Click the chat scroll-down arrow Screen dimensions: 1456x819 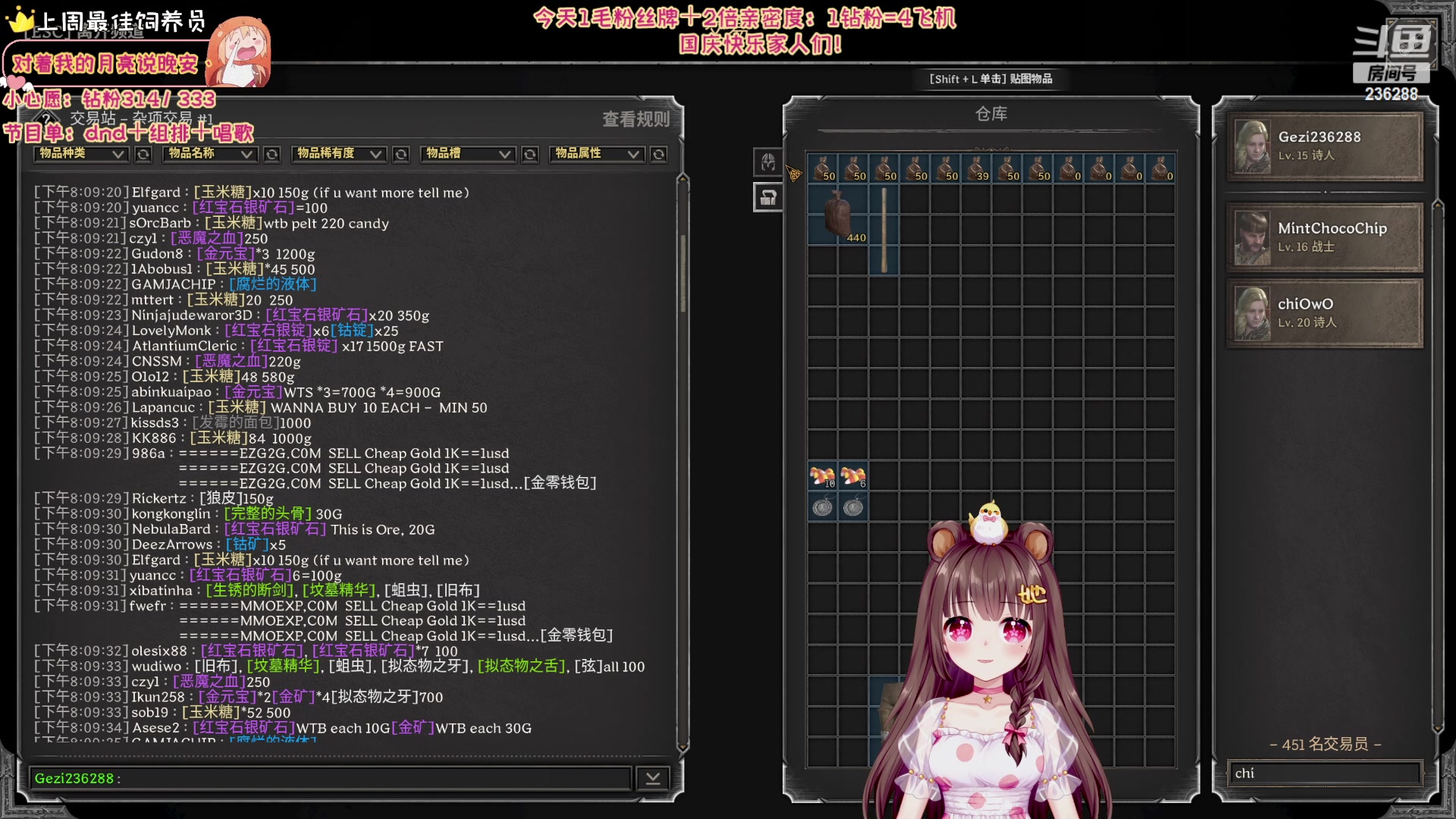(682, 747)
